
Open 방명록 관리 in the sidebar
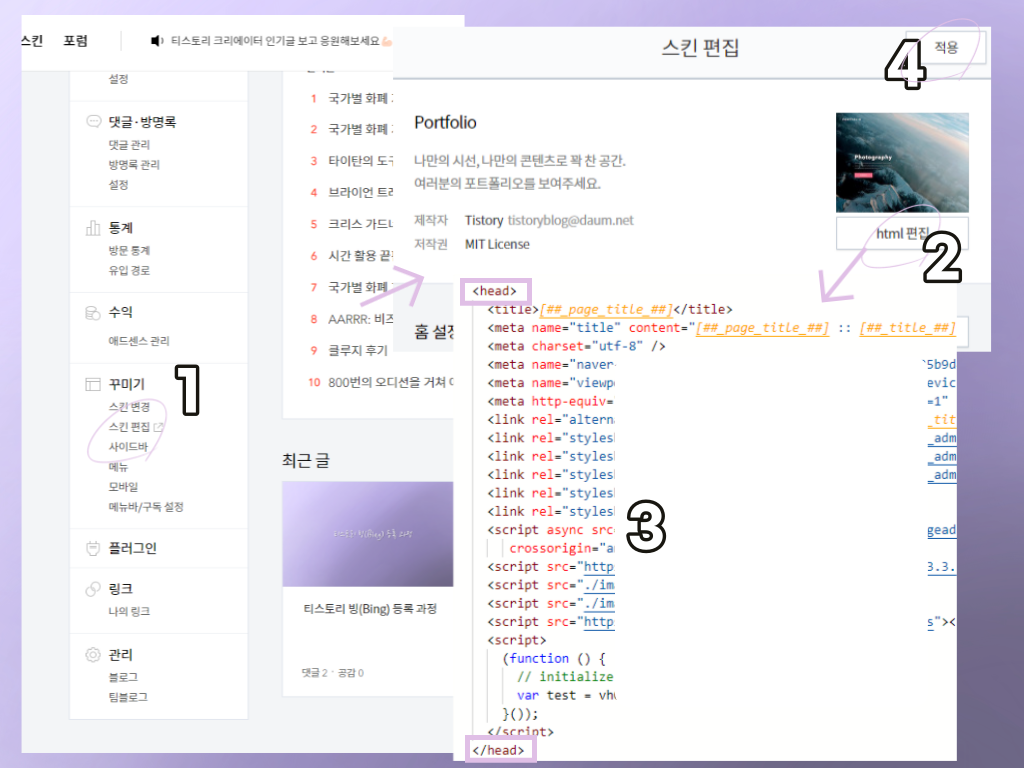pos(134,165)
